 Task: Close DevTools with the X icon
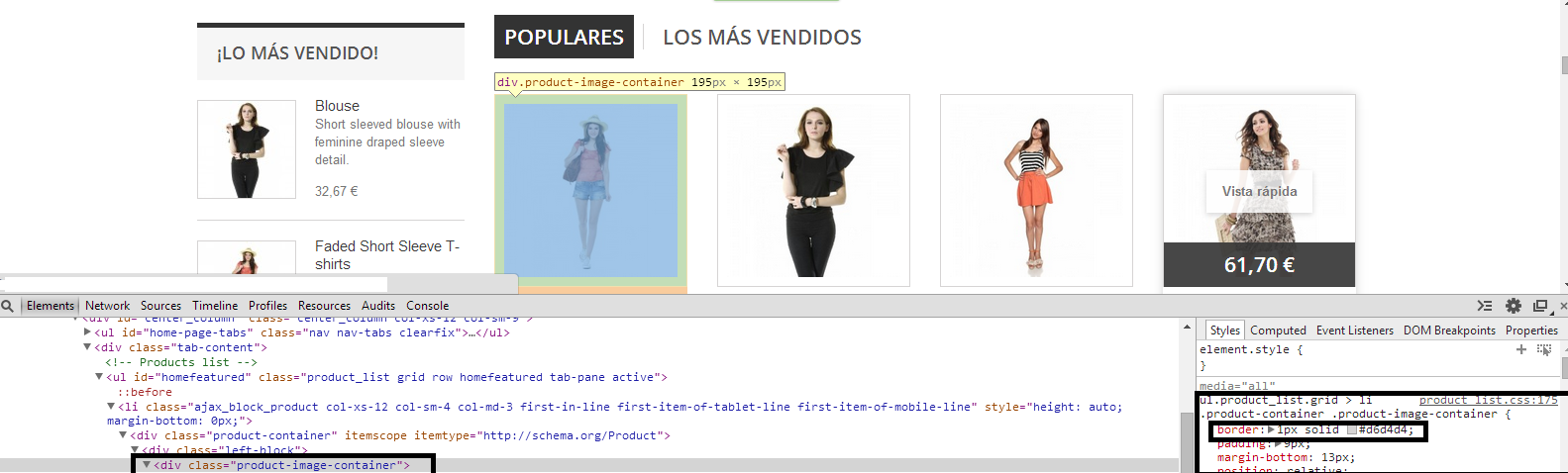click(1563, 306)
